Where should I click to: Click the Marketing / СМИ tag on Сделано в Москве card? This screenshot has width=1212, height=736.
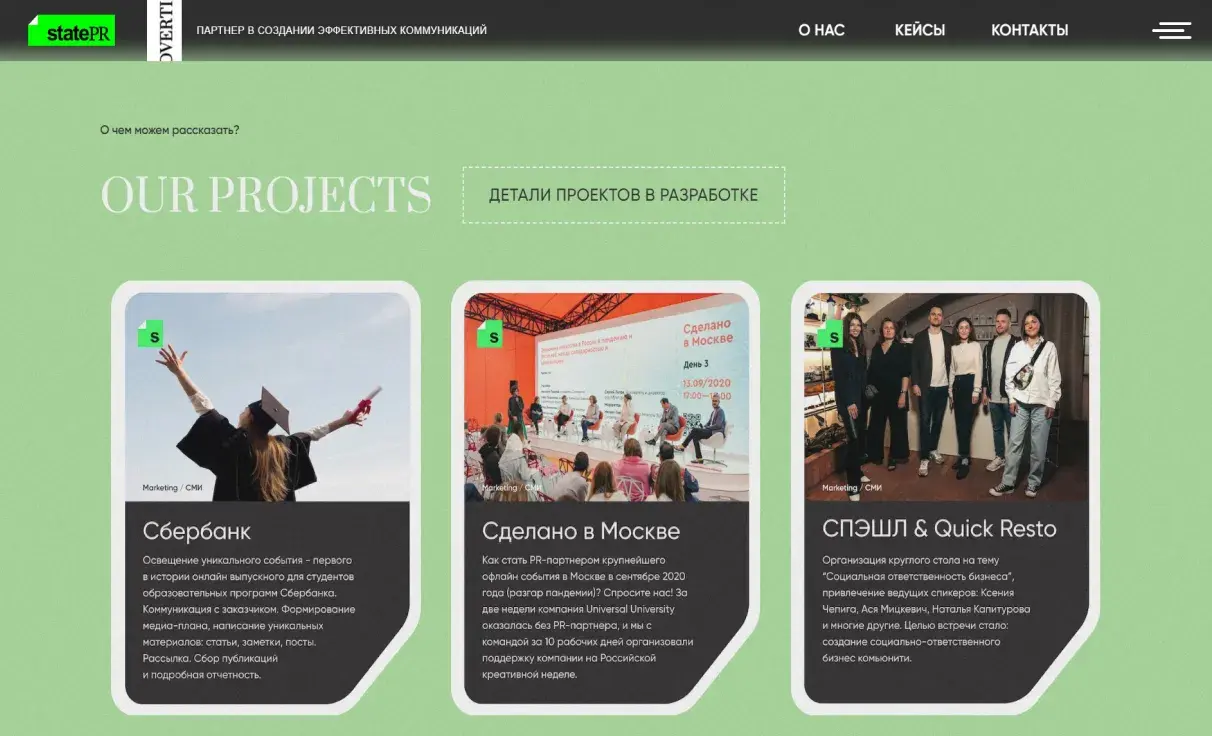click(x=512, y=488)
